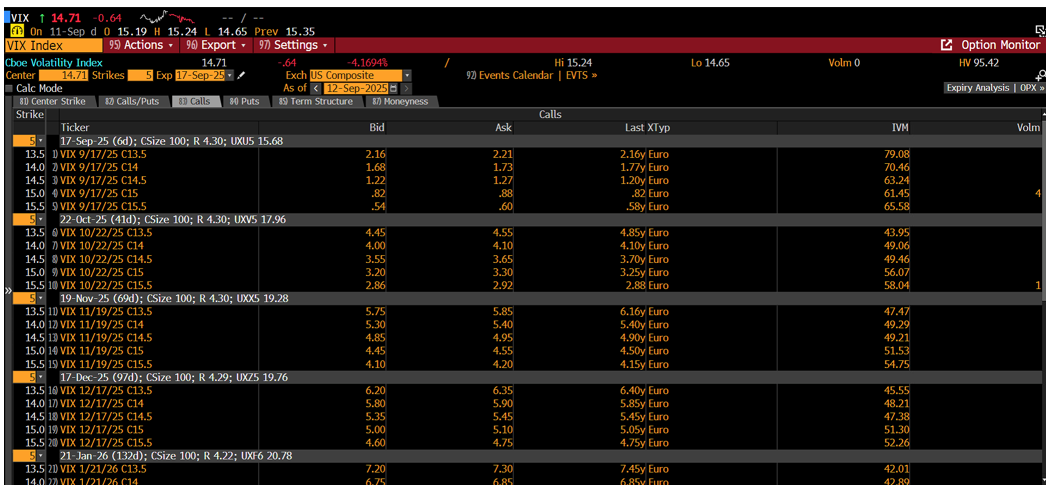This screenshot has height=486, width=1053.
Task: Go to next As of date arrow
Action: point(406,89)
